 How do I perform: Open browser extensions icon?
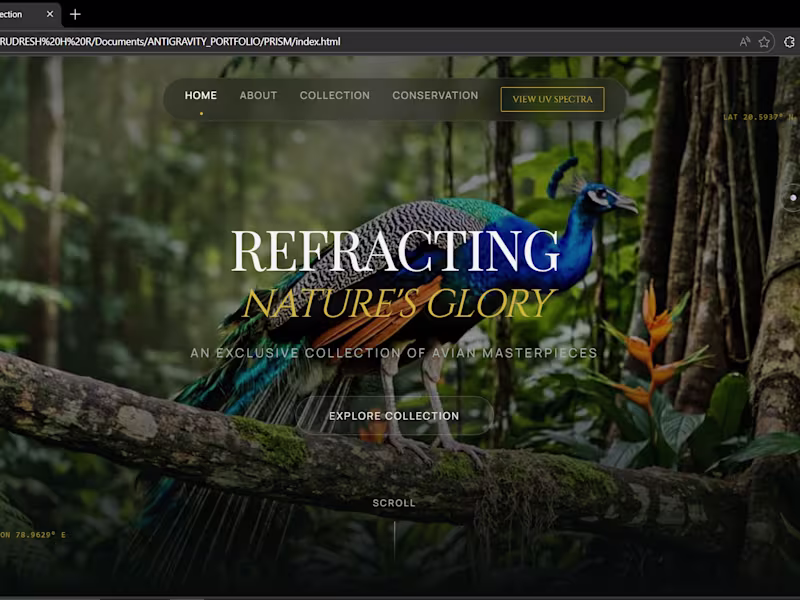[x=789, y=42]
